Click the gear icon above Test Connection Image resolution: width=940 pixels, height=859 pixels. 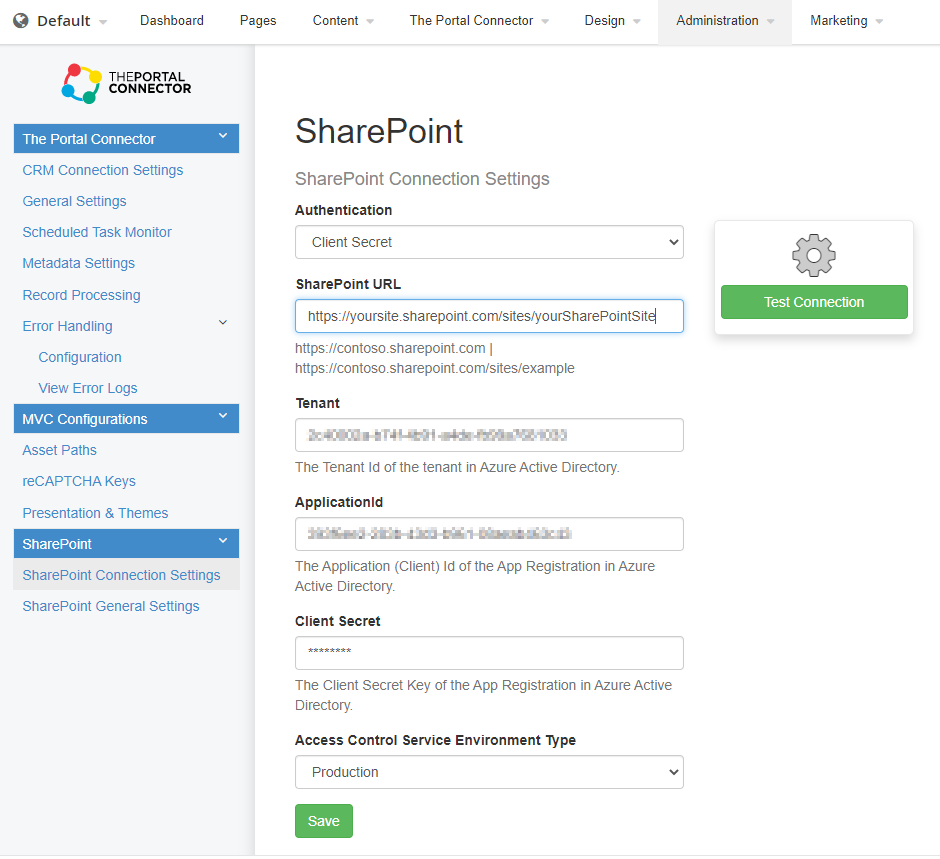[x=814, y=255]
